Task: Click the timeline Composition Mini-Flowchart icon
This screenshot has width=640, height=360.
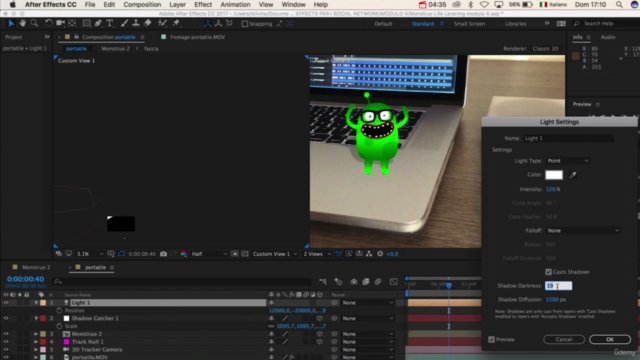Action: [x=323, y=281]
